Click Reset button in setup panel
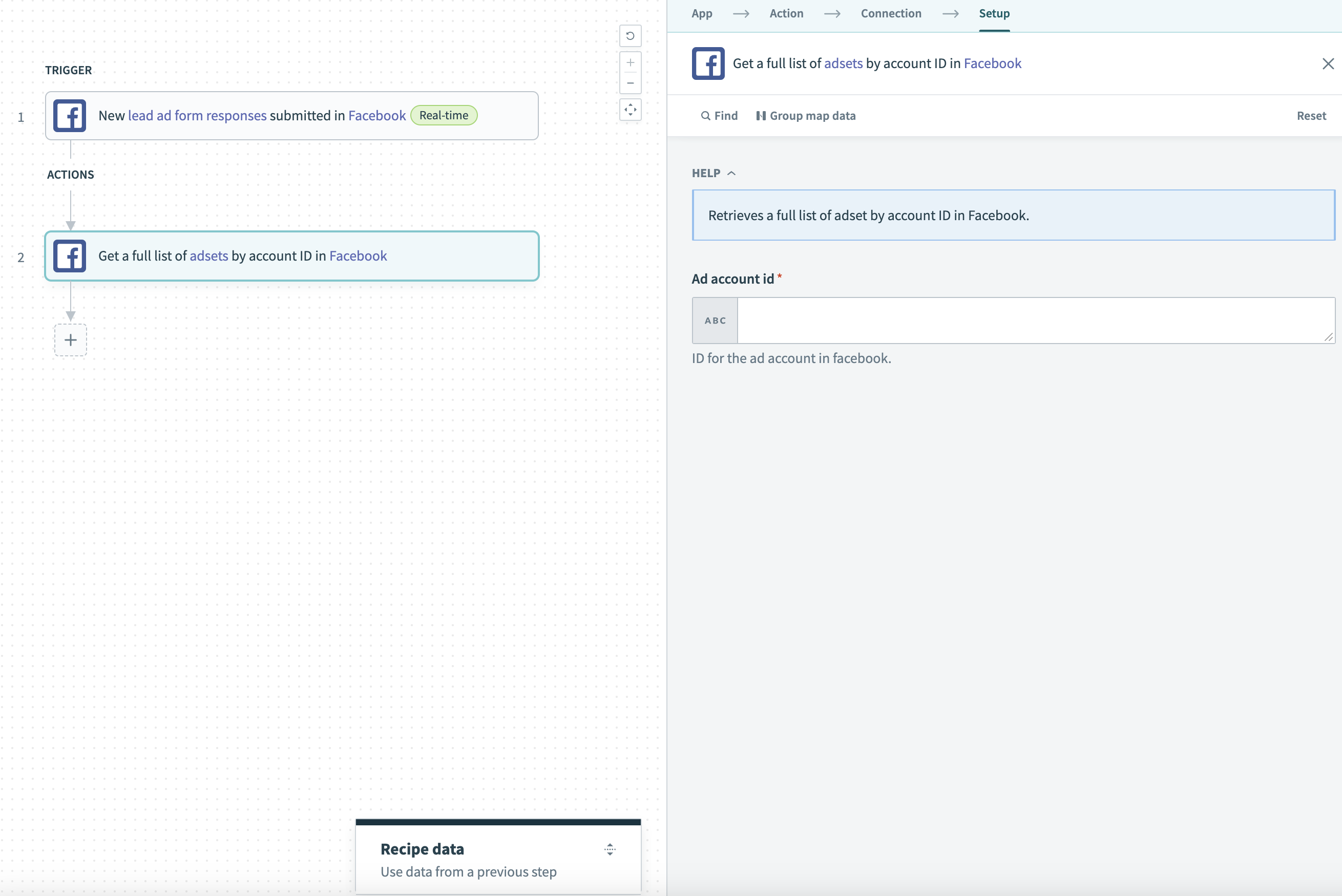1342x896 pixels. point(1311,115)
